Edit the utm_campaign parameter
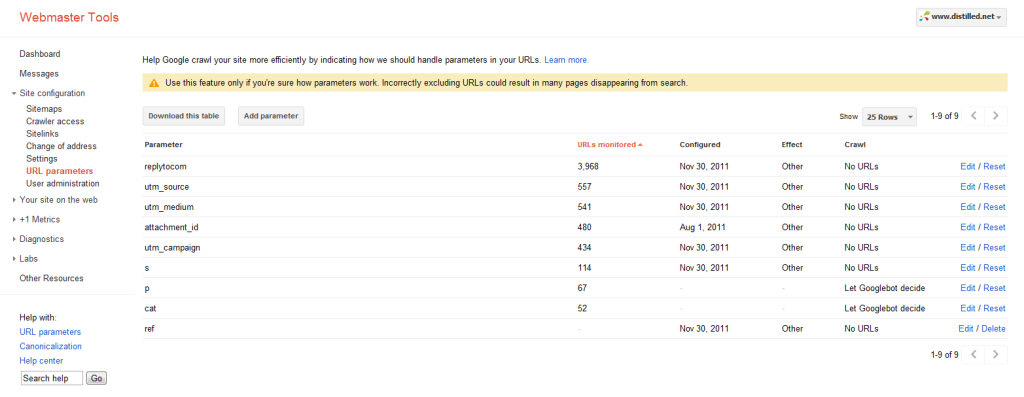 (x=967, y=247)
